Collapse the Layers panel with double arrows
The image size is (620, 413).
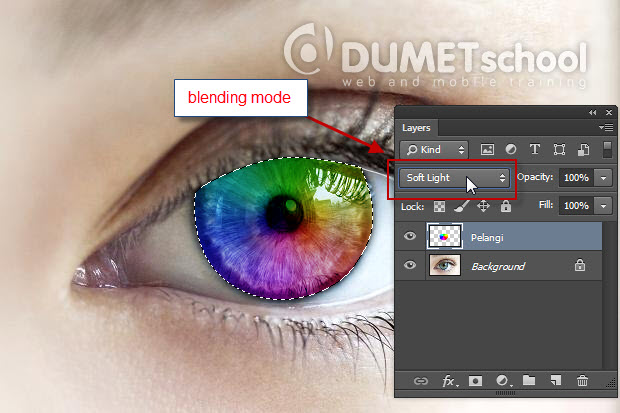click(x=592, y=113)
